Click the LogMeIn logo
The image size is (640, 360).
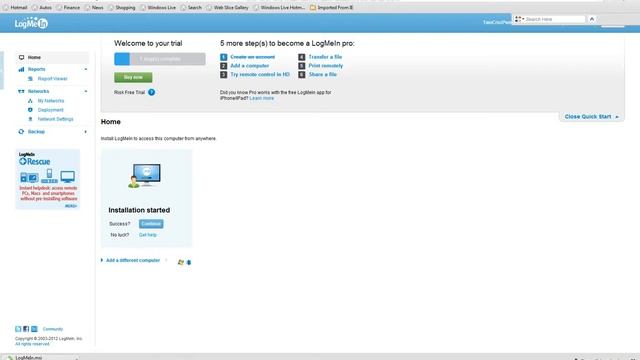[31, 23]
